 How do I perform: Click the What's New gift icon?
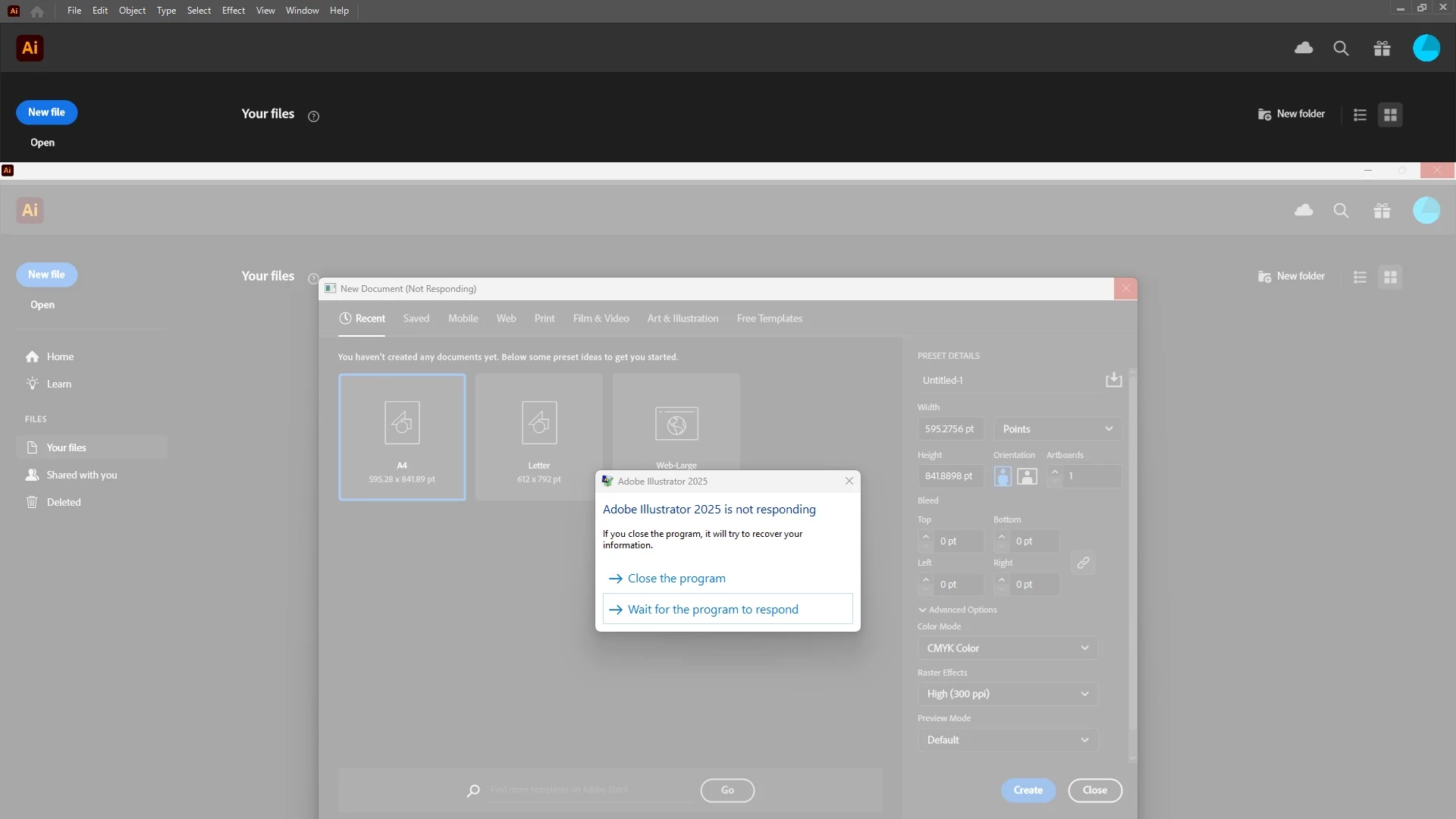[x=1382, y=48]
